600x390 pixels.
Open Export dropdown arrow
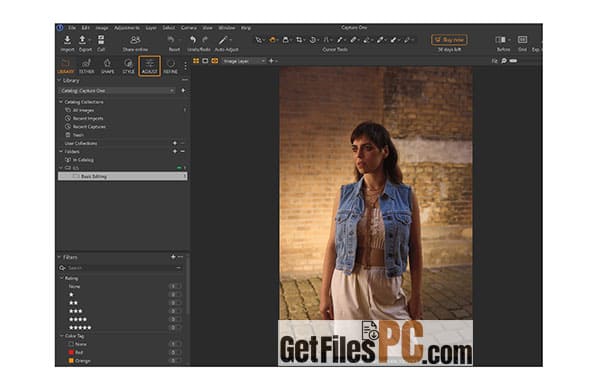pyautogui.click(x=90, y=40)
